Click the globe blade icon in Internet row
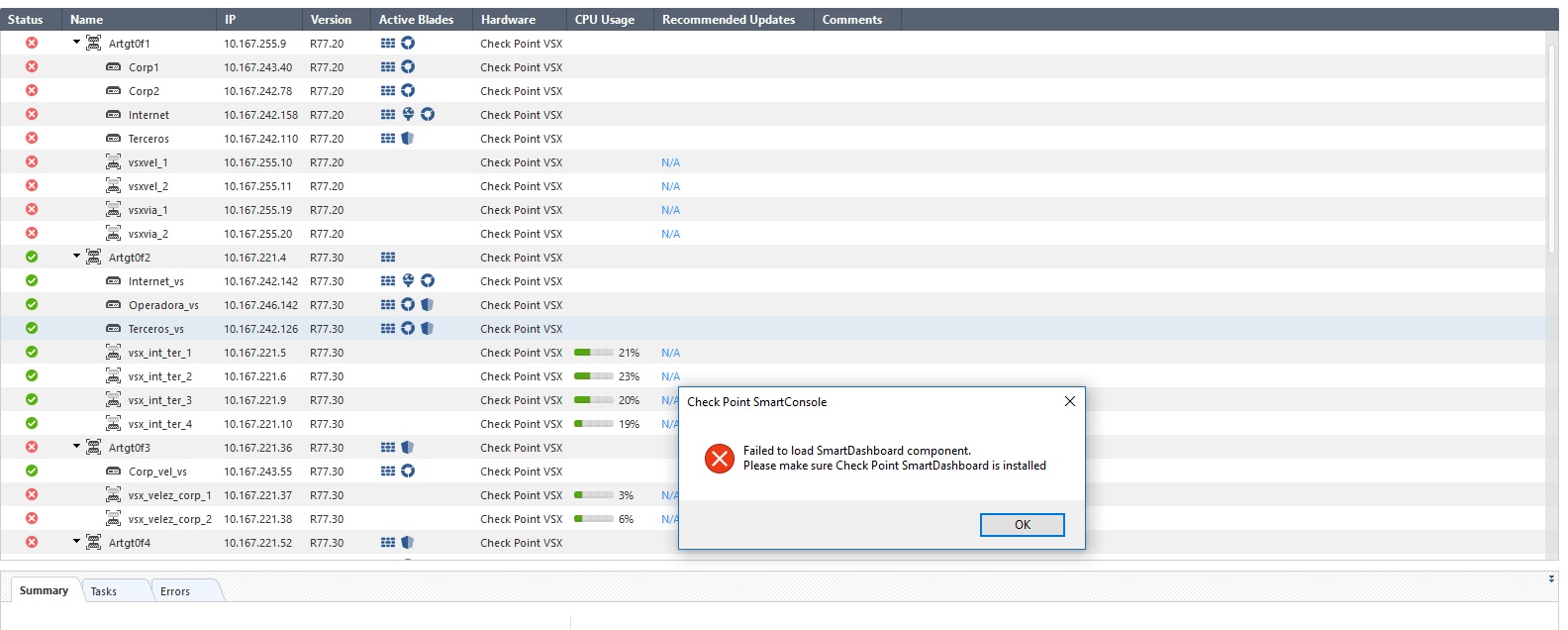 click(408, 114)
